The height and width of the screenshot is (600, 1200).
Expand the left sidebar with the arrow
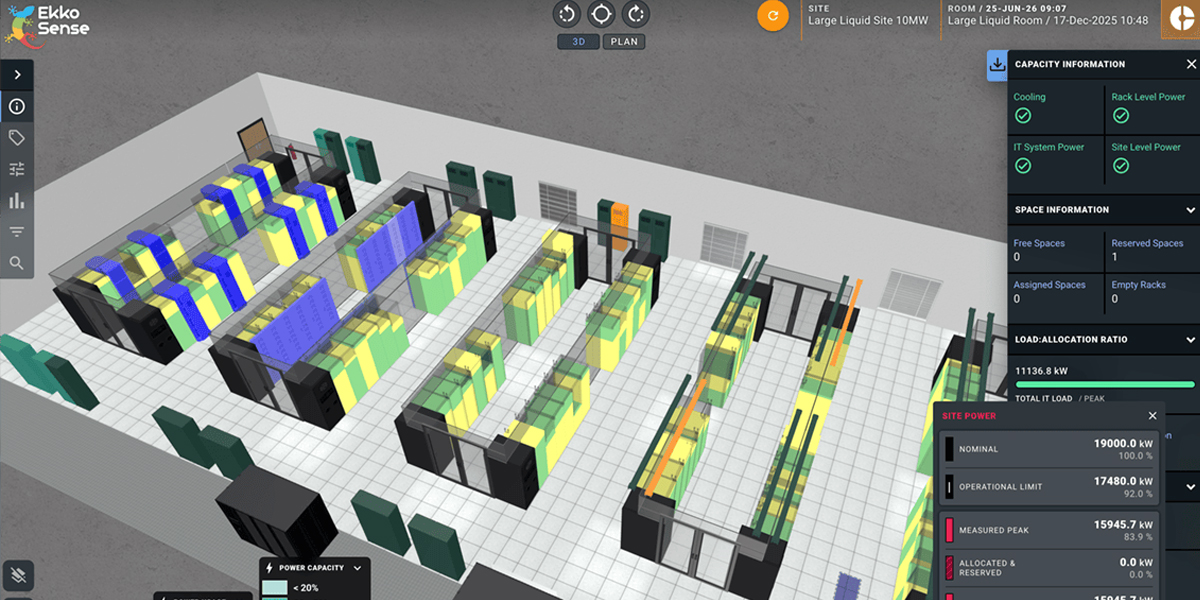tap(17, 75)
